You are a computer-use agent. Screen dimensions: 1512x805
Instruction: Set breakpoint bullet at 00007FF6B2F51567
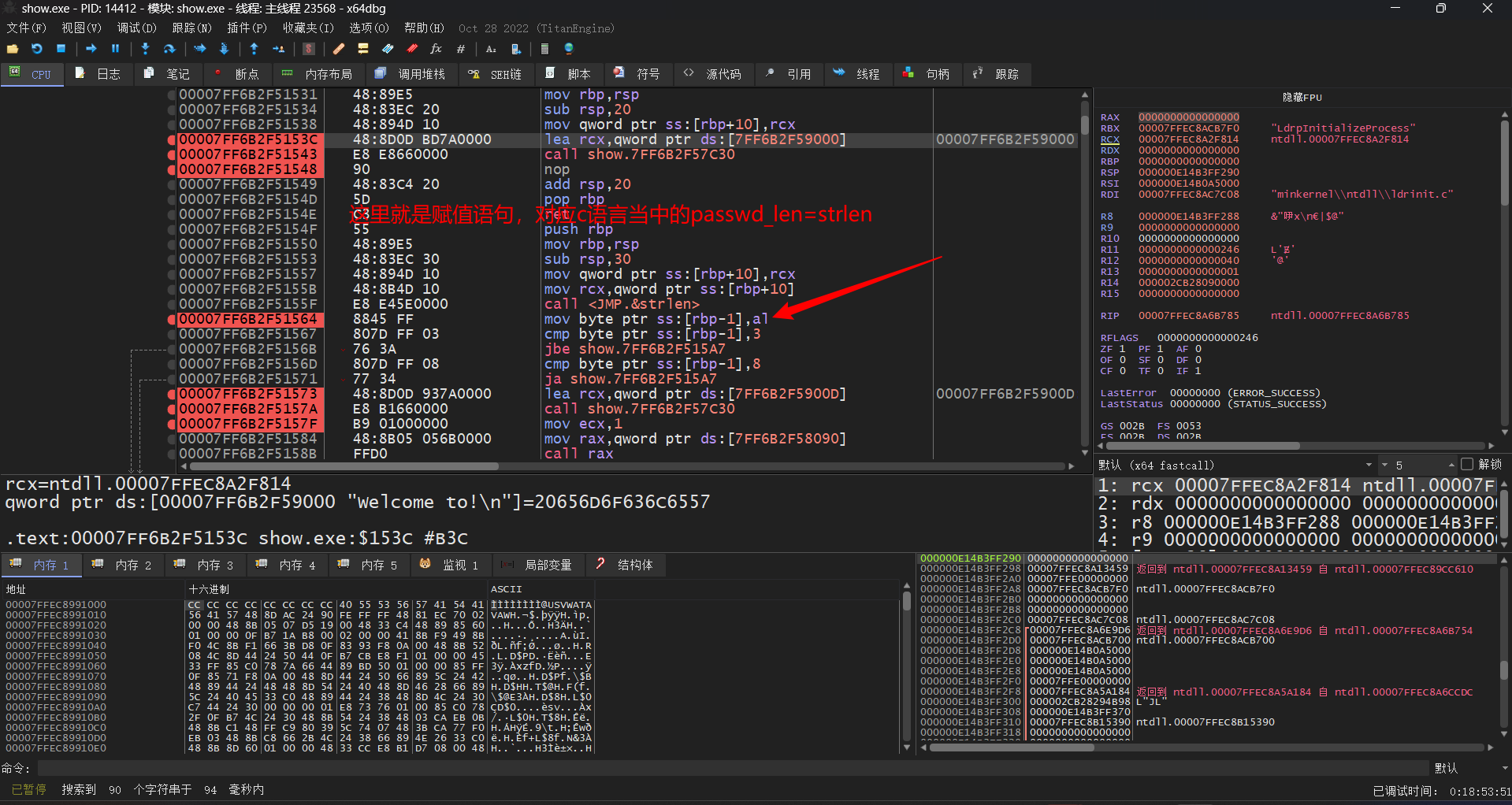click(x=171, y=334)
